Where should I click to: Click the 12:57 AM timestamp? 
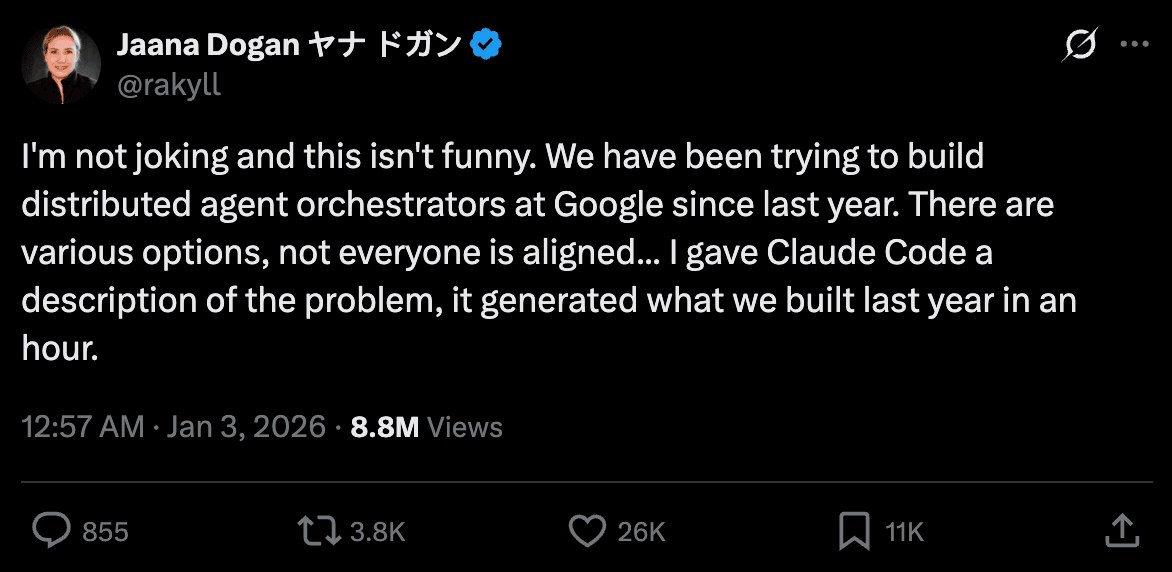point(83,427)
